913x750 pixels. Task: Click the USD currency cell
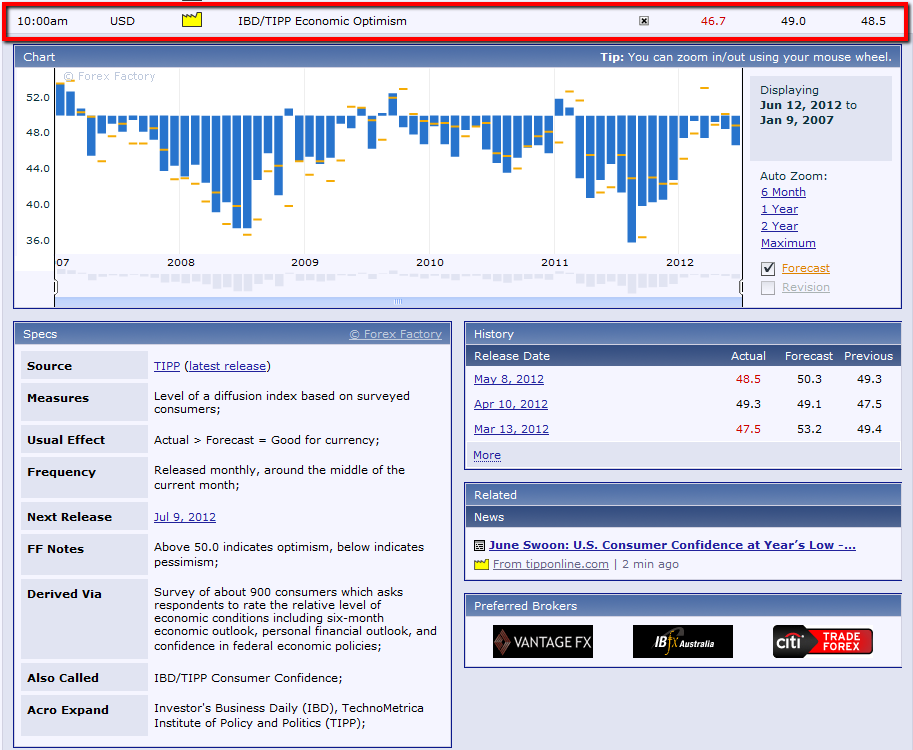coord(122,21)
